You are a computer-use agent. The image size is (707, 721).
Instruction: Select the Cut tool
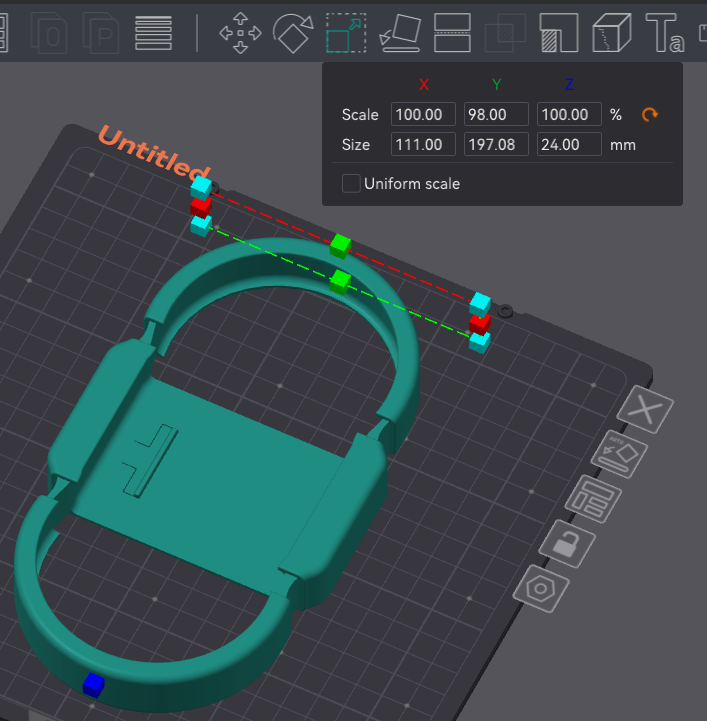[452, 33]
